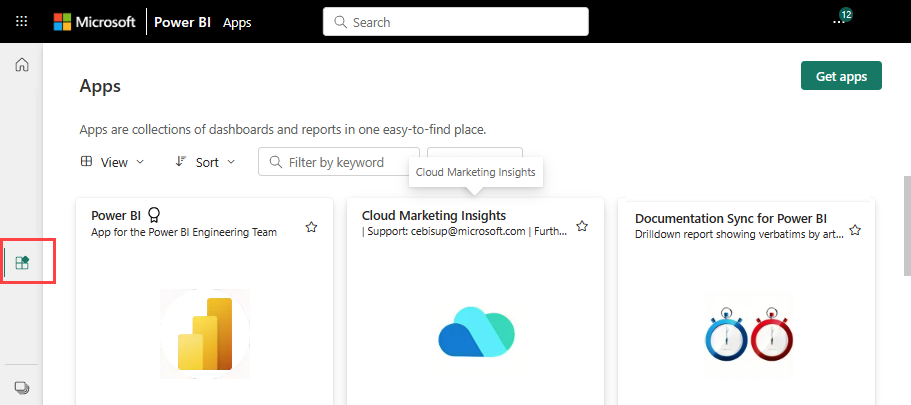
Task: Expand the View dropdown
Action: [112, 162]
